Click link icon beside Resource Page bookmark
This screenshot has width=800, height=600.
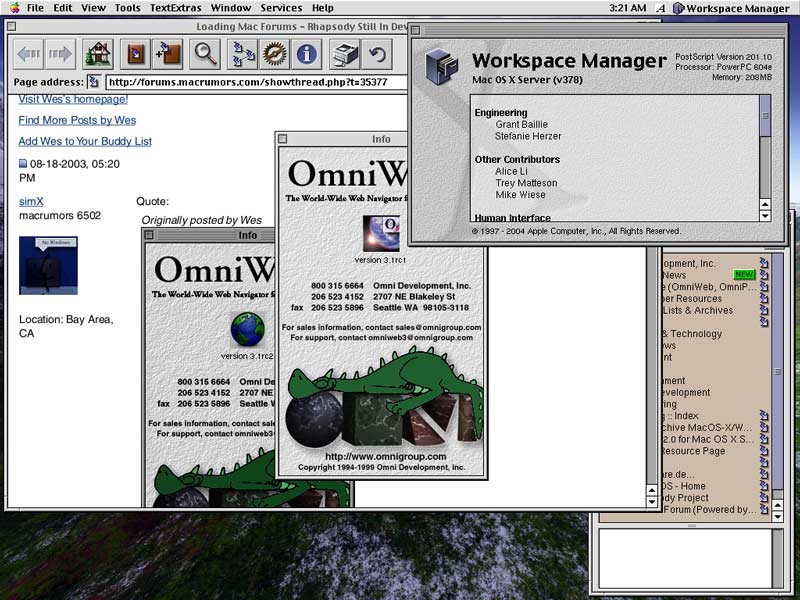coord(763,451)
